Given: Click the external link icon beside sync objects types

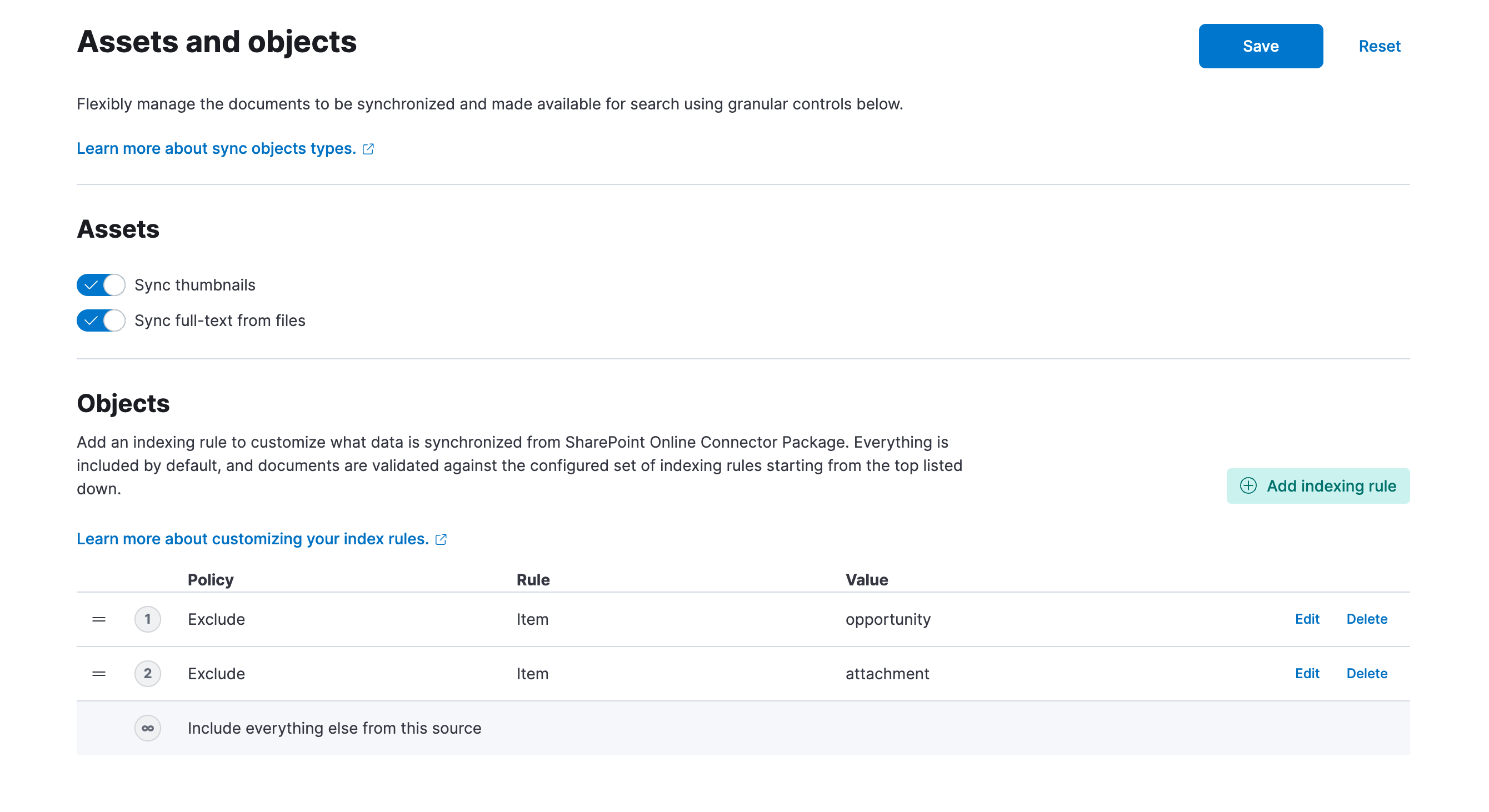Looking at the screenshot, I should point(368,148).
